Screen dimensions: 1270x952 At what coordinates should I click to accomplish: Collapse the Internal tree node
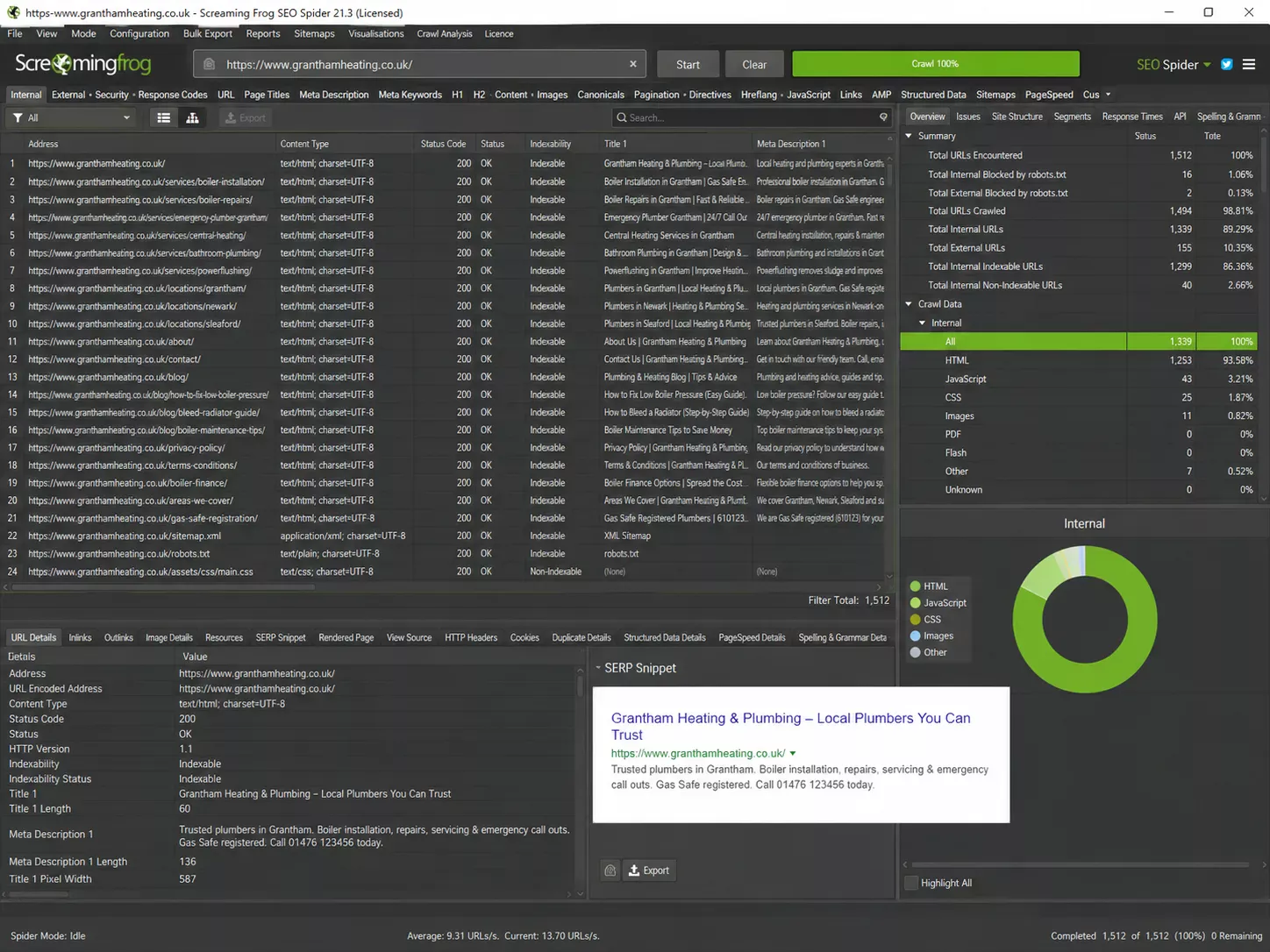point(922,323)
